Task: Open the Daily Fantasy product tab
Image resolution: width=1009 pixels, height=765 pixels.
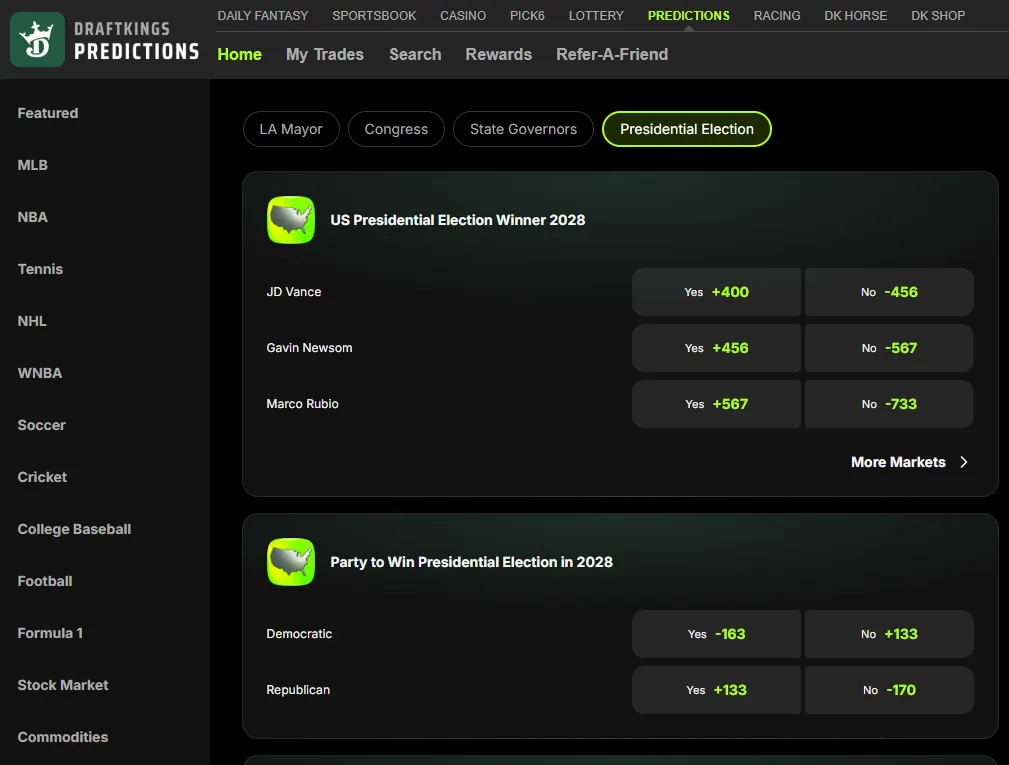Action: point(263,15)
